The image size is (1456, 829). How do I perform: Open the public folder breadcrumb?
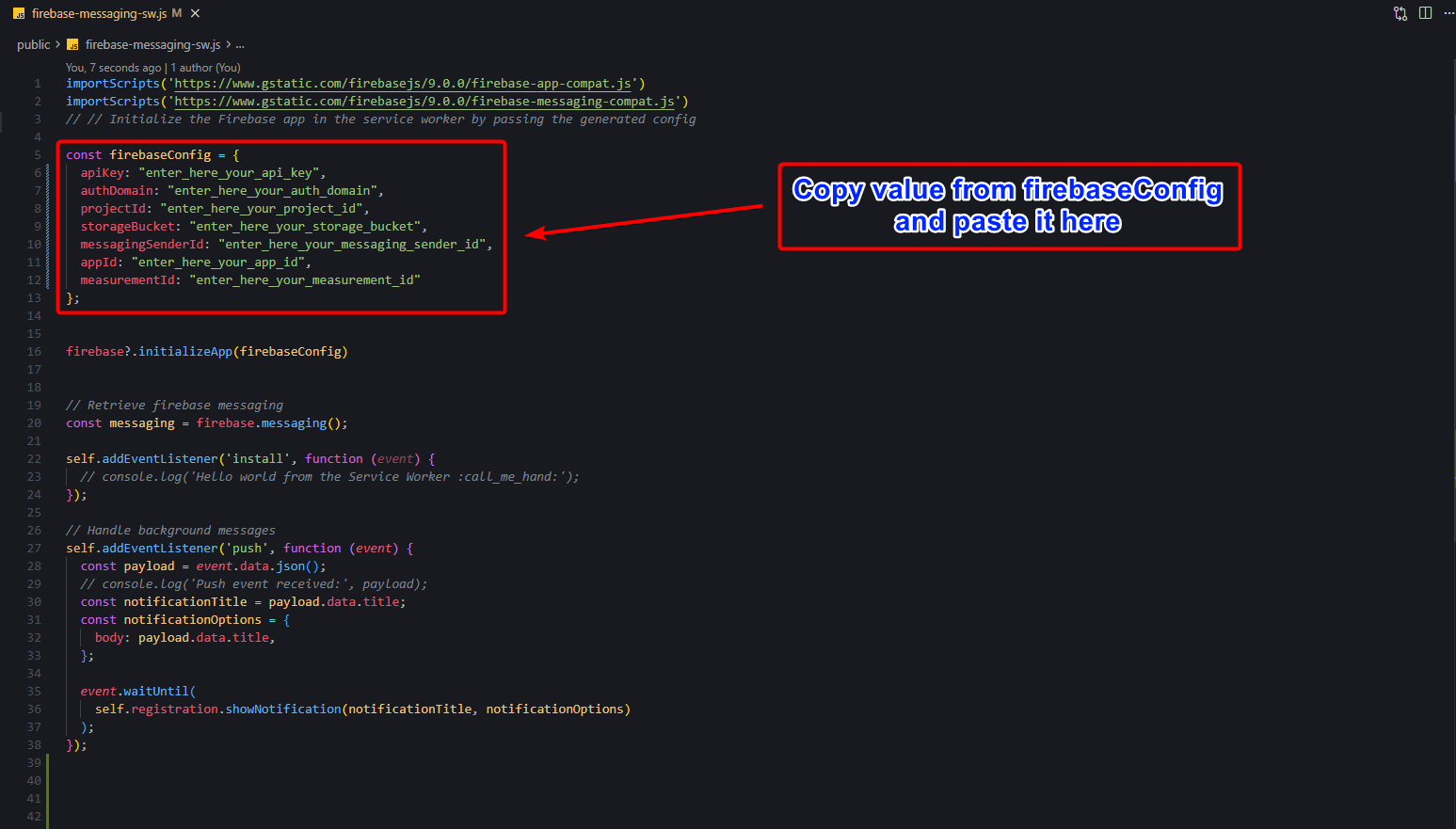(33, 45)
